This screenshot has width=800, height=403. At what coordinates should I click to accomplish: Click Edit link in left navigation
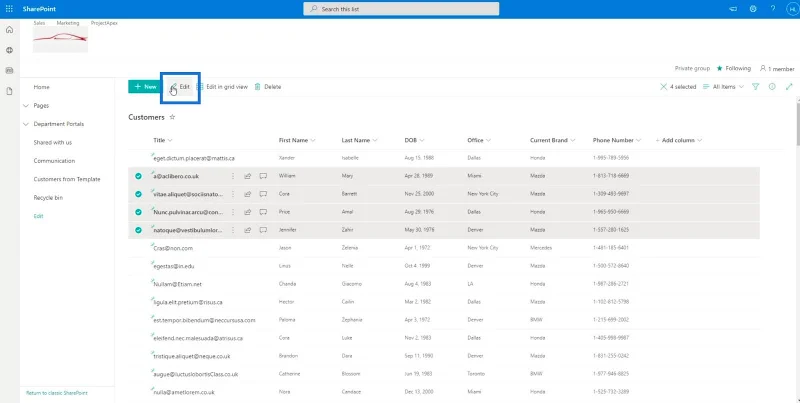click(38, 216)
